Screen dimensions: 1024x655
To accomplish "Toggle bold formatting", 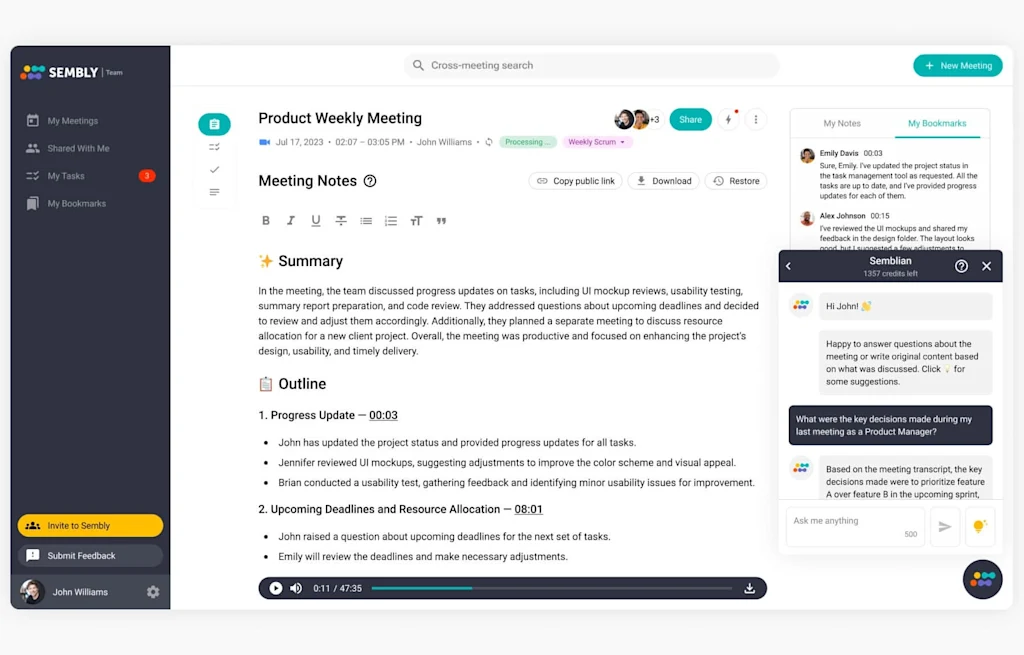I will 266,221.
